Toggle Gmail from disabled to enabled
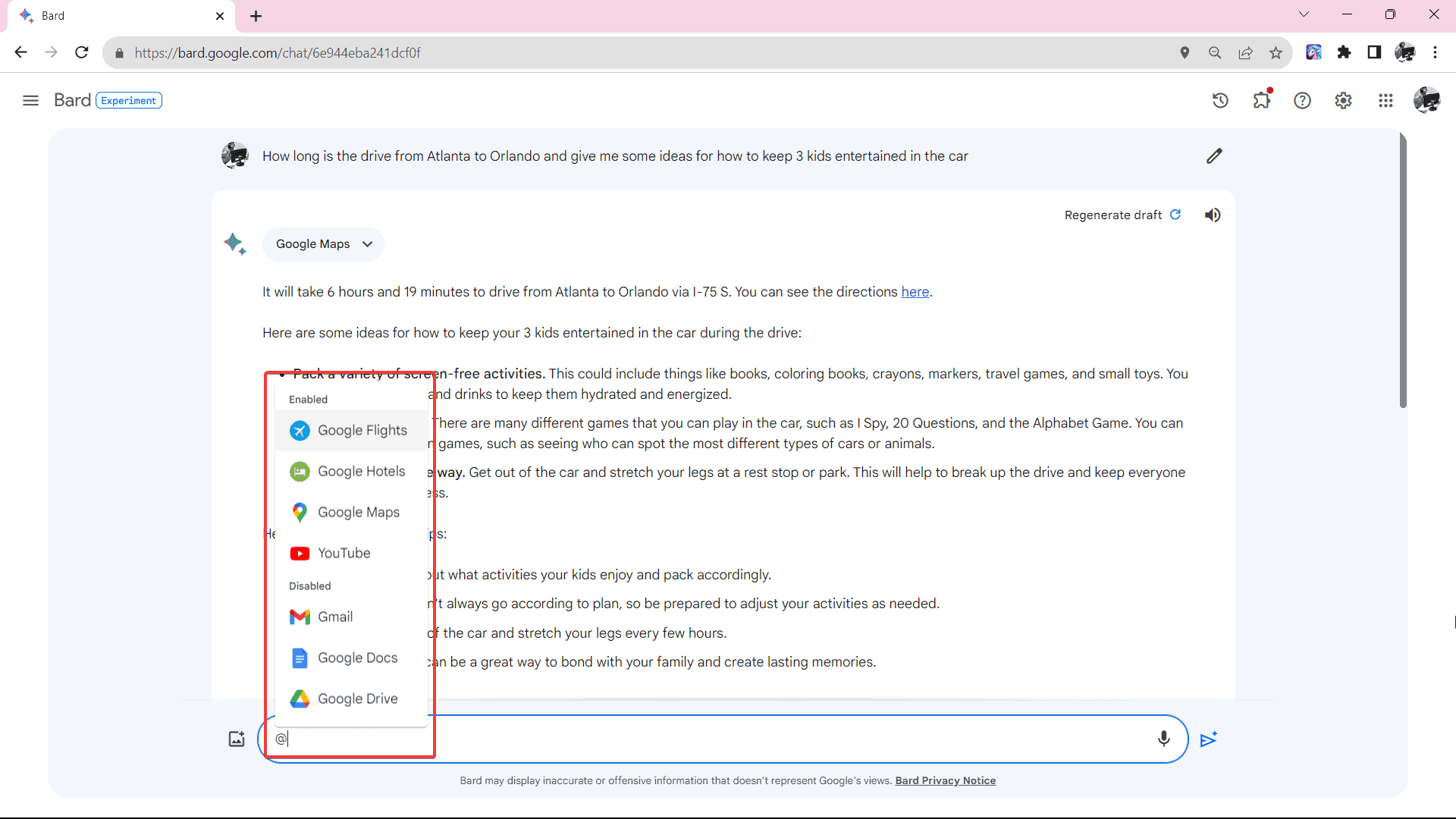The width and height of the screenshot is (1456, 819). pyautogui.click(x=335, y=617)
